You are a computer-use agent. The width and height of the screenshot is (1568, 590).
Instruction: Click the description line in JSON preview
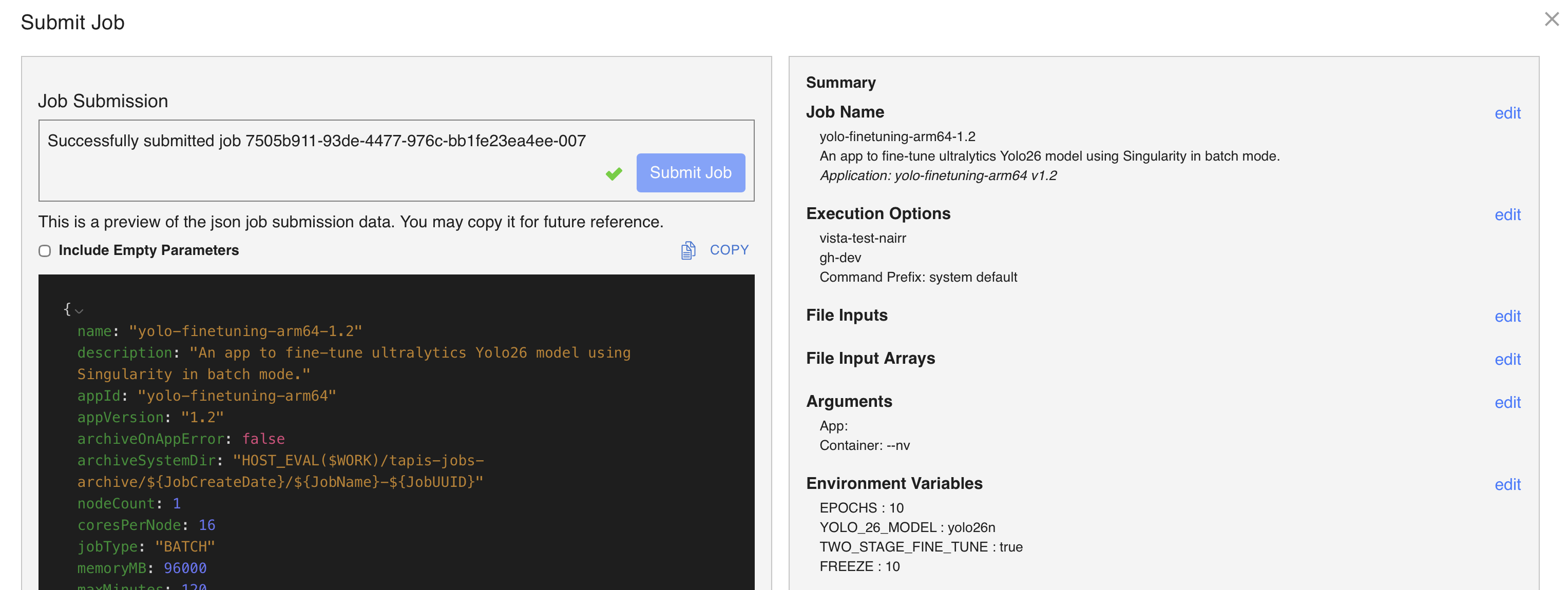pyautogui.click(x=354, y=364)
